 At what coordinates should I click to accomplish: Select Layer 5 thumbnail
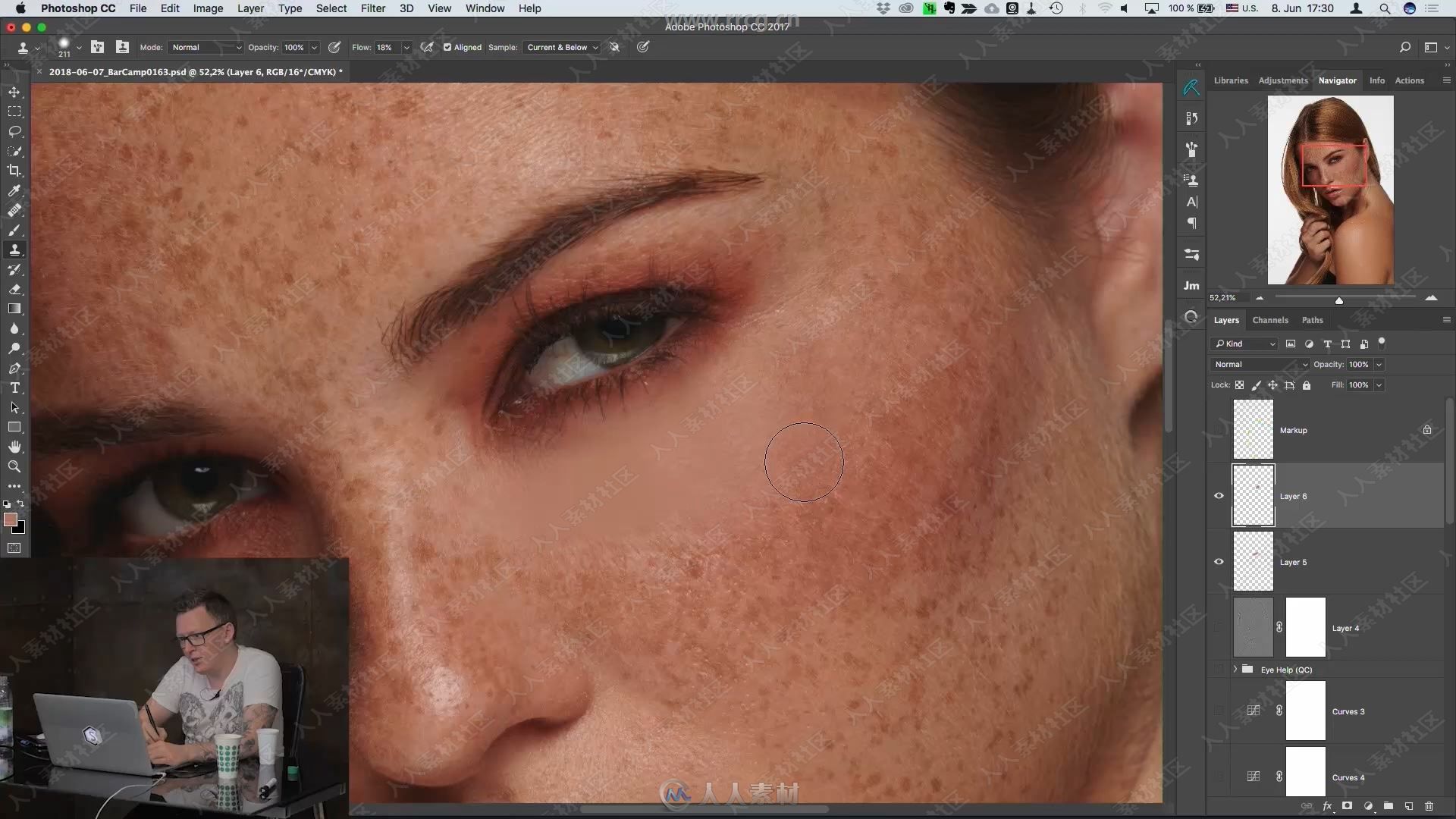pos(1253,562)
